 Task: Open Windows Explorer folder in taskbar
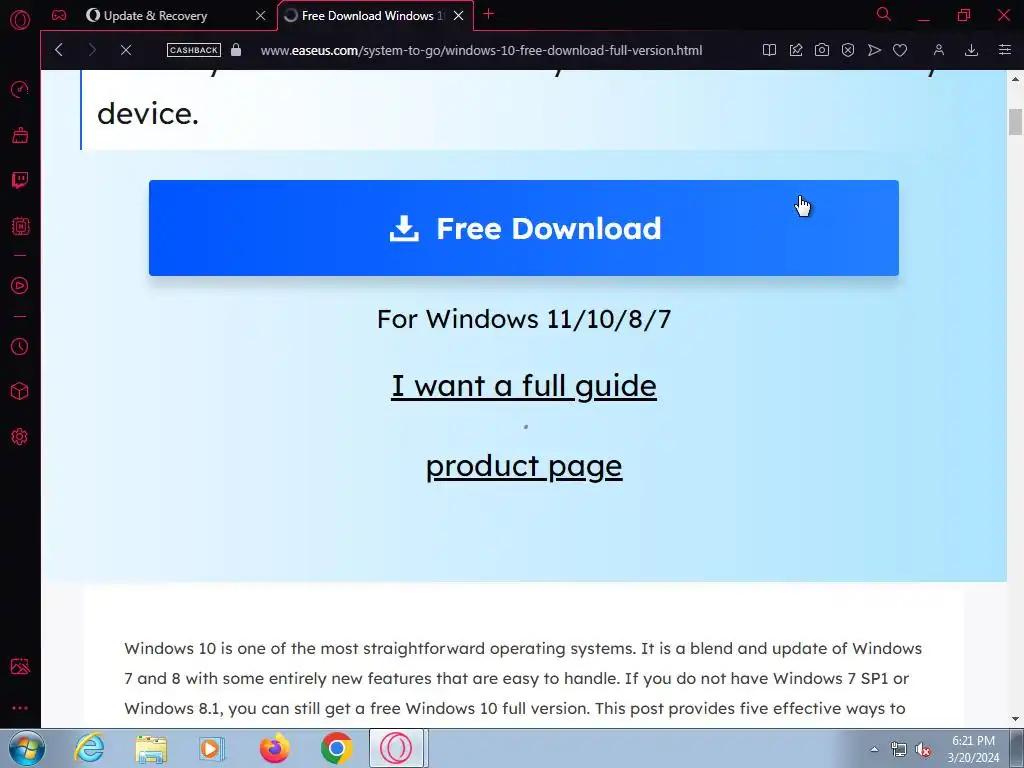pyautogui.click(x=151, y=748)
